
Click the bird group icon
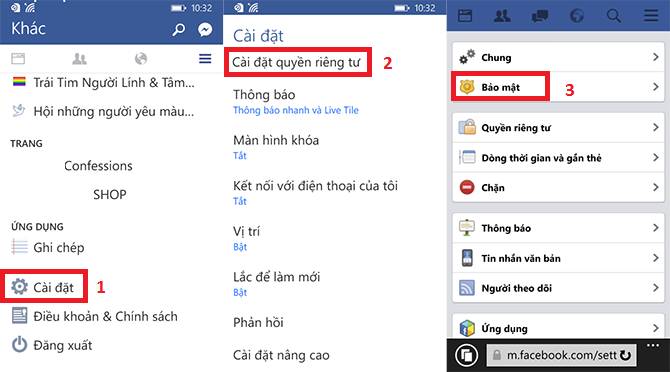point(18,111)
